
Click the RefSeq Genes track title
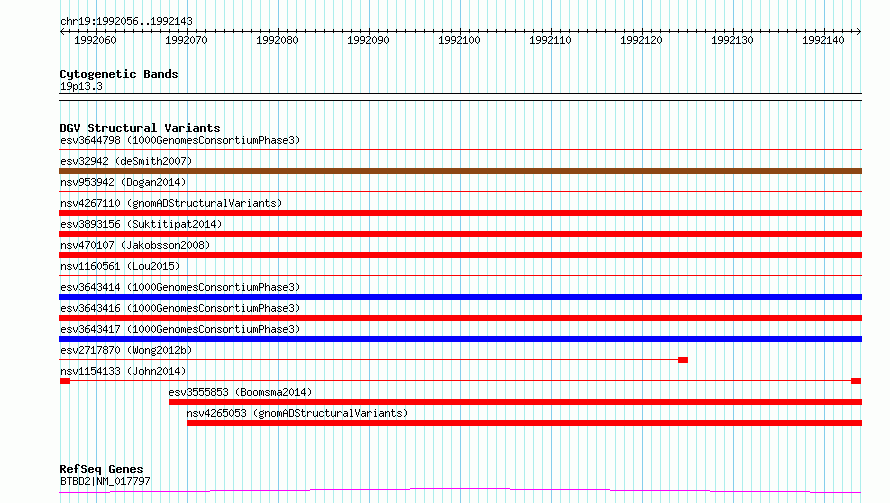[101, 469]
